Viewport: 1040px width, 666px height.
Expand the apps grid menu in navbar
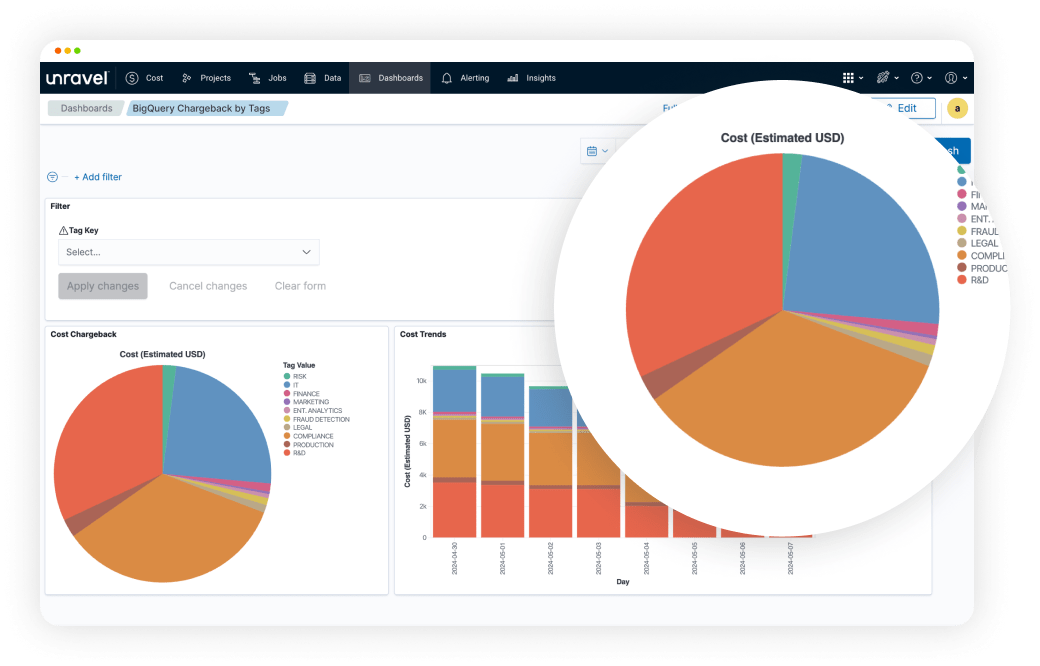pos(848,78)
